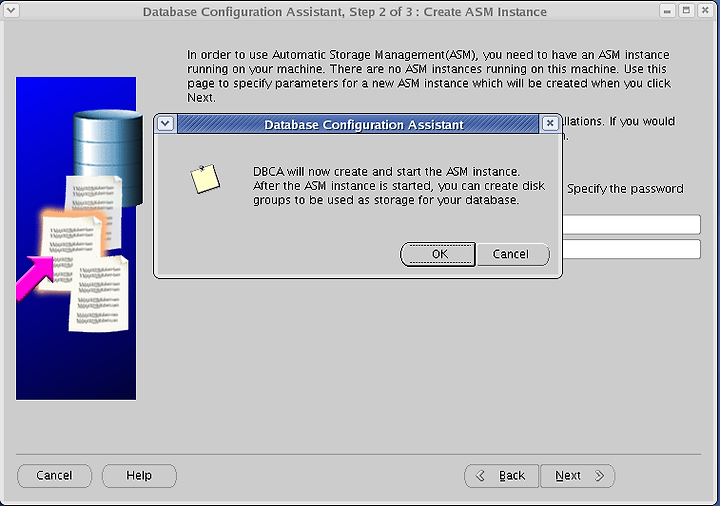
Task: Click the 'Specify the password' label text
Action: coord(625,189)
